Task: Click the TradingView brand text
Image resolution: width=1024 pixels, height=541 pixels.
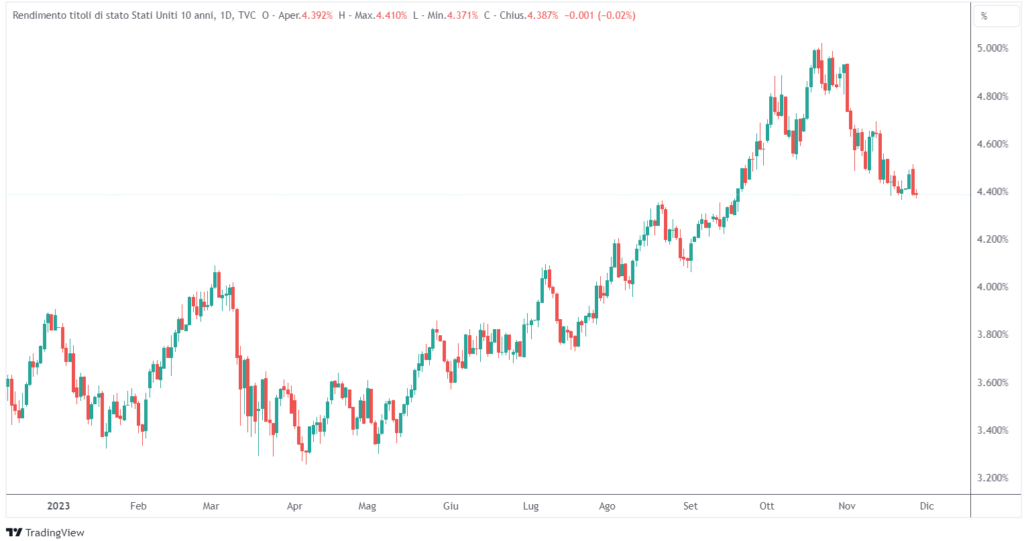Action: click(x=55, y=532)
